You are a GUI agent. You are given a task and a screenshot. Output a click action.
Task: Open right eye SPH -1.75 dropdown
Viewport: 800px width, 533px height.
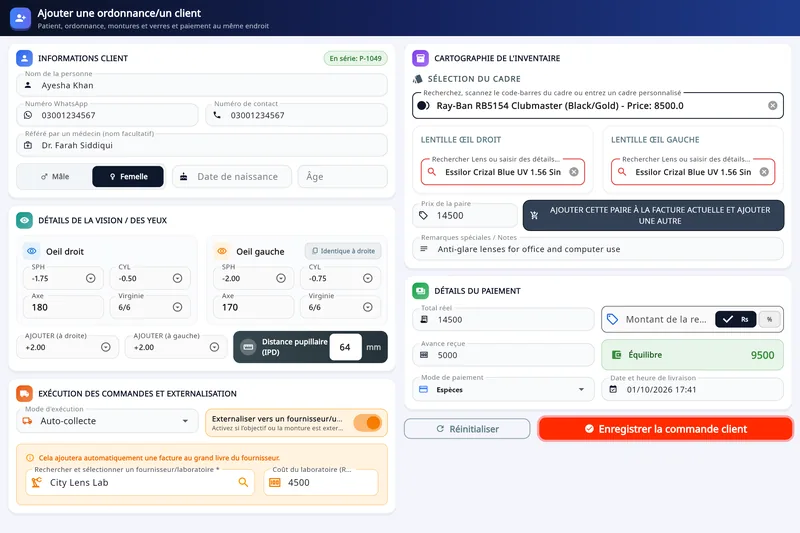coord(90,278)
